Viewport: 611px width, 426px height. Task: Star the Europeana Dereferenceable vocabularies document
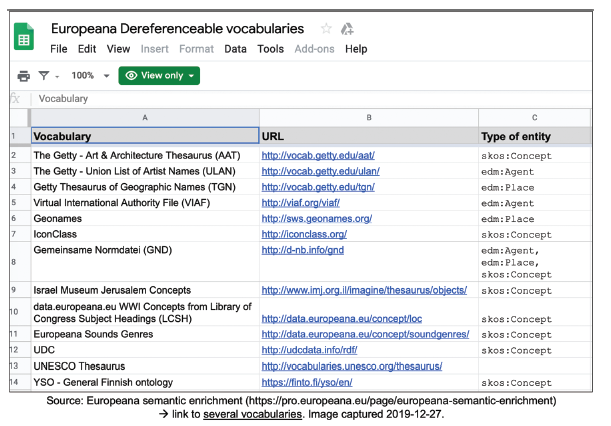coord(326,28)
